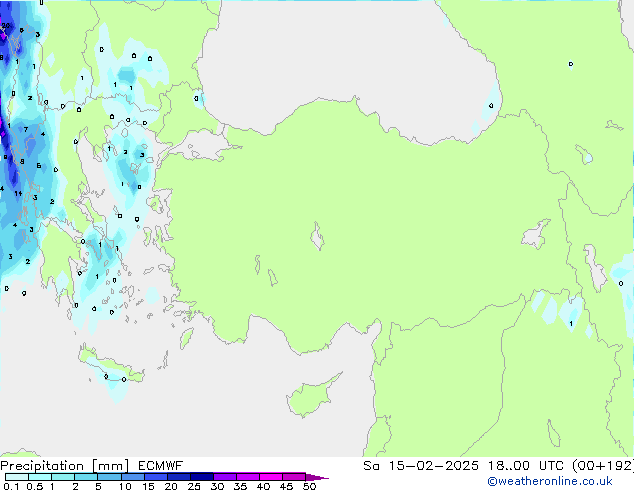Click Lake Van in eastern Turkey

click(535, 235)
